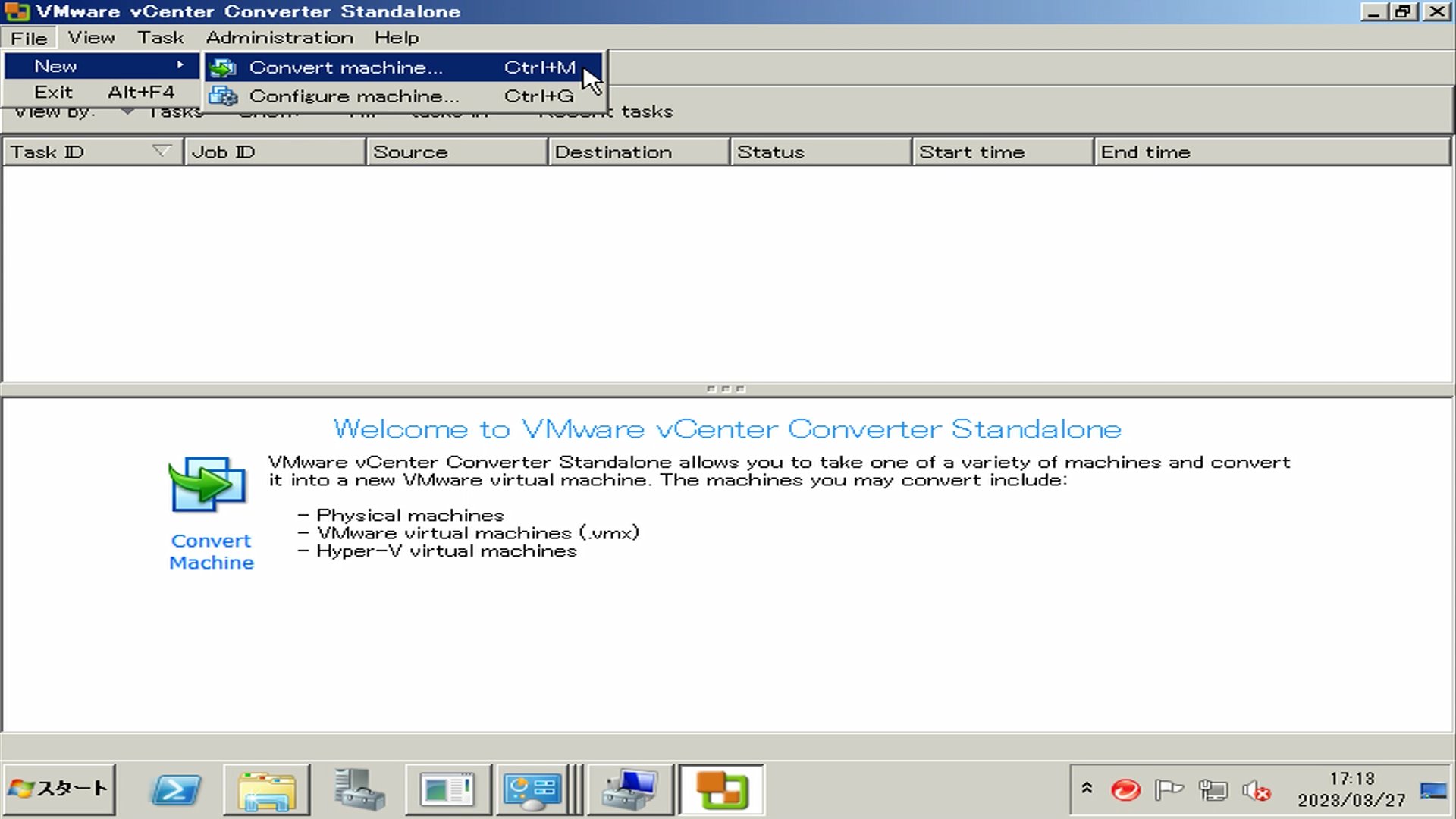Screen dimensions: 1456x819
Task: Click the Convert machine menu icon
Action: (223, 68)
